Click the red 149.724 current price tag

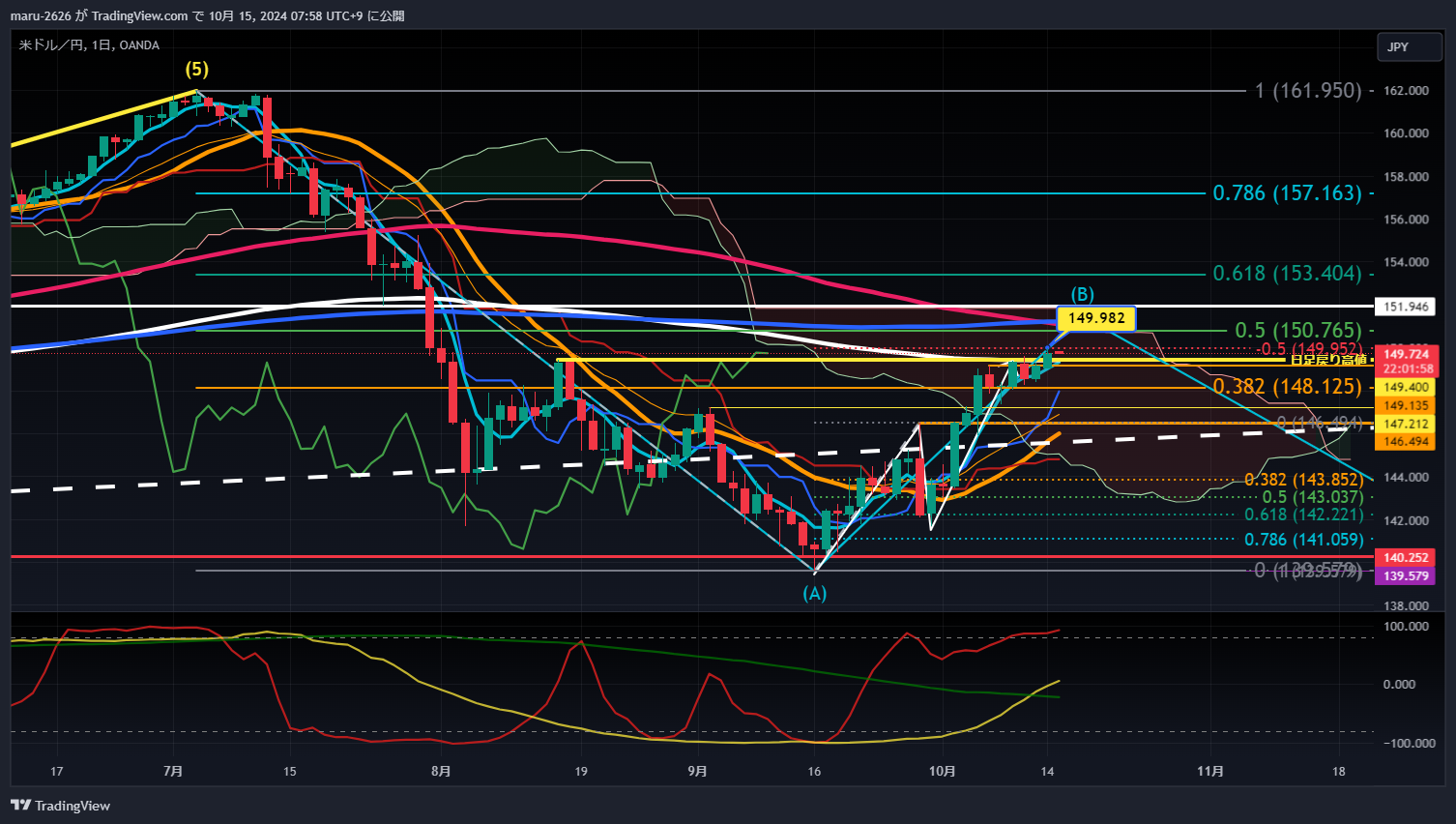(x=1406, y=354)
